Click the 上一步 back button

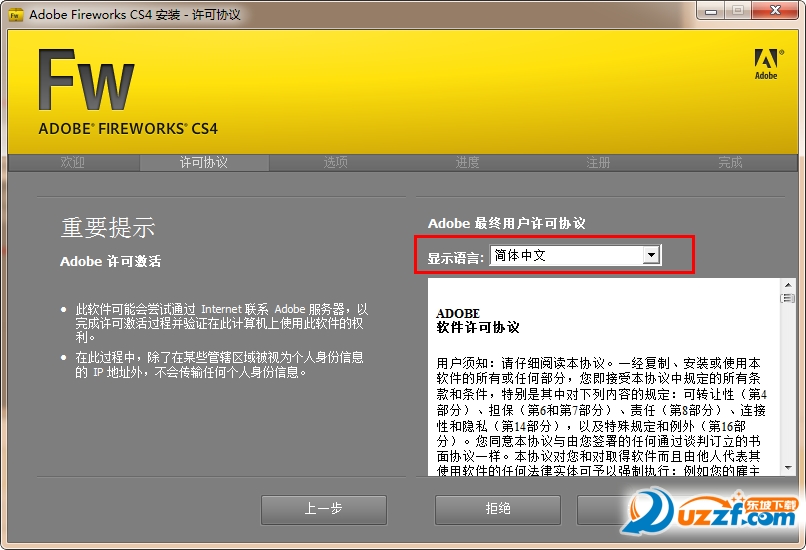pyautogui.click(x=323, y=509)
